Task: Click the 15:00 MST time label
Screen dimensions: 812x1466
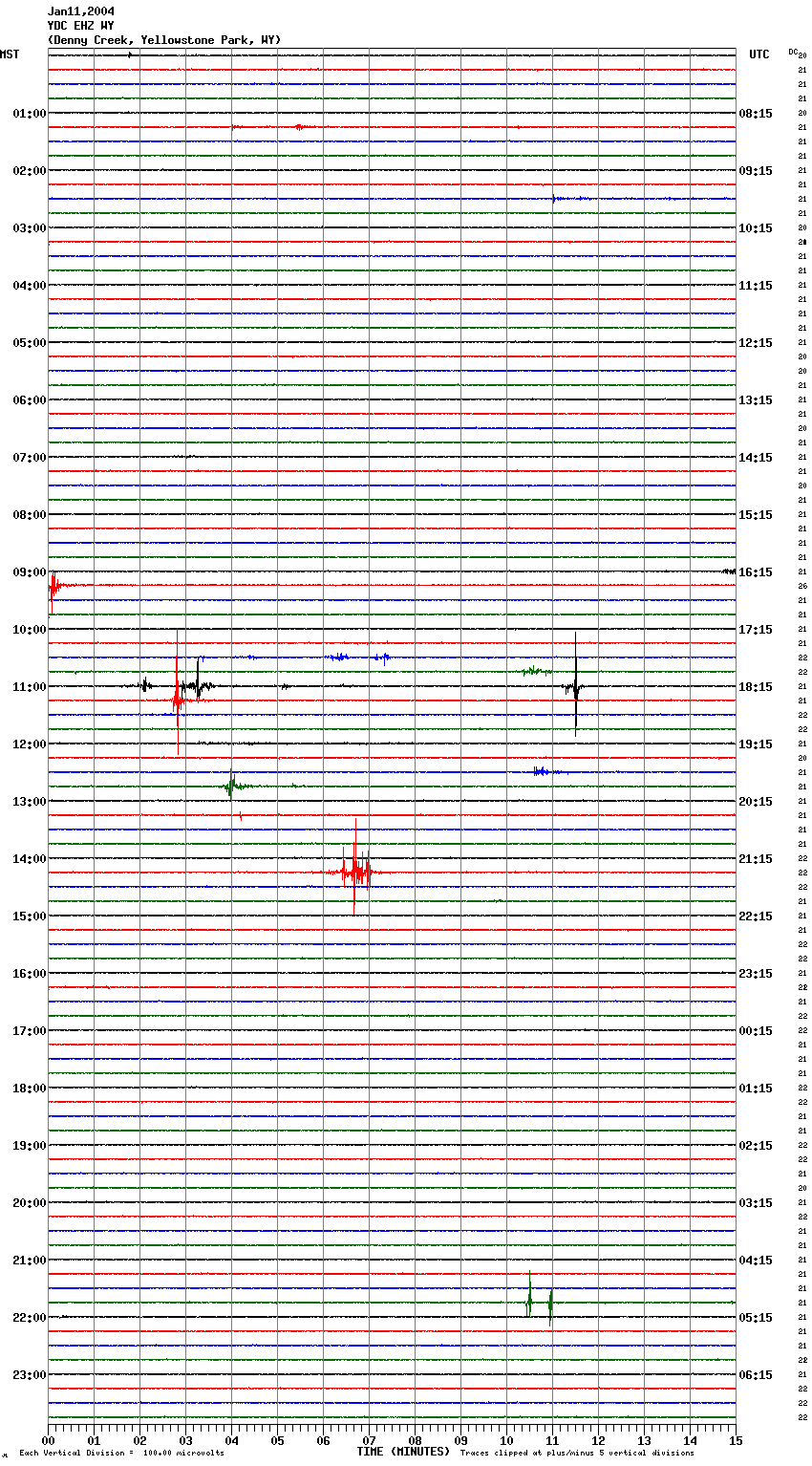Action: 30,916
